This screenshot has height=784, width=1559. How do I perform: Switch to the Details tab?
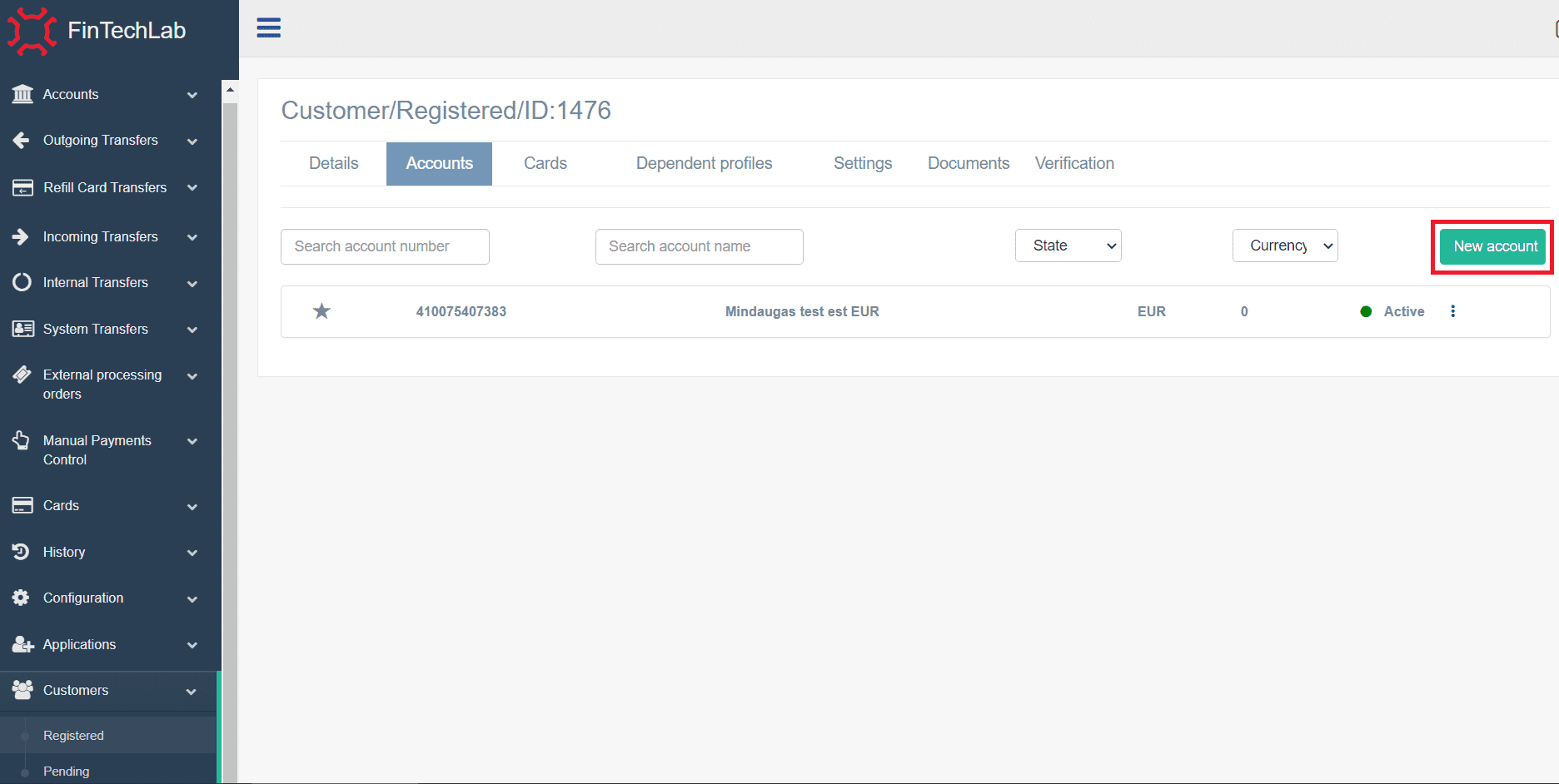tap(334, 163)
